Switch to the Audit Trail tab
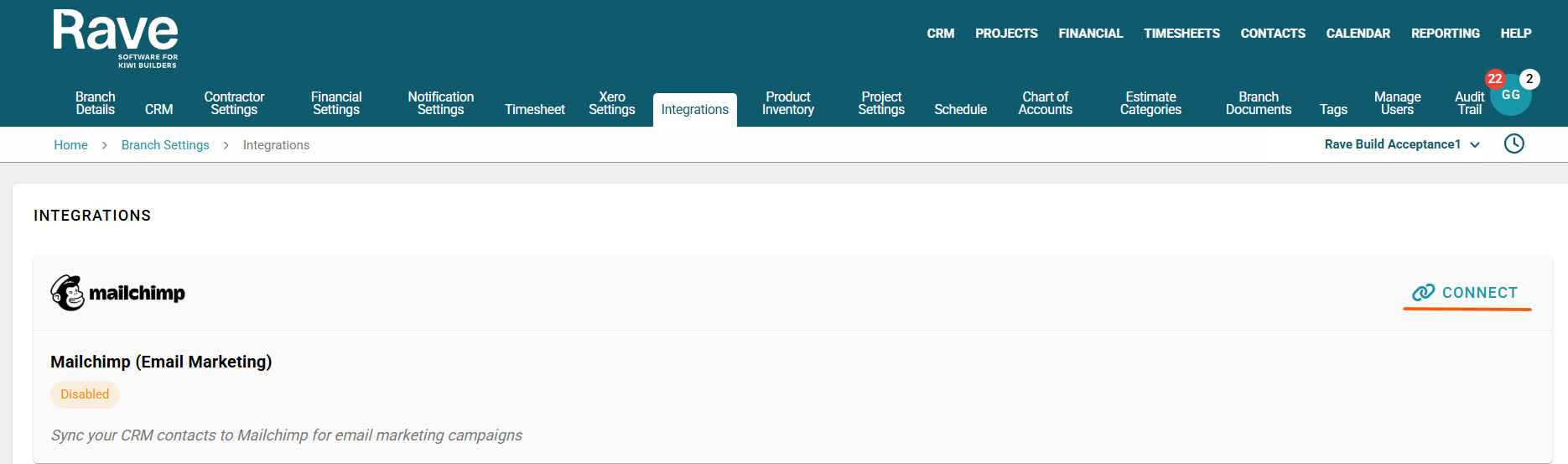The height and width of the screenshot is (464, 1568). [x=1470, y=103]
